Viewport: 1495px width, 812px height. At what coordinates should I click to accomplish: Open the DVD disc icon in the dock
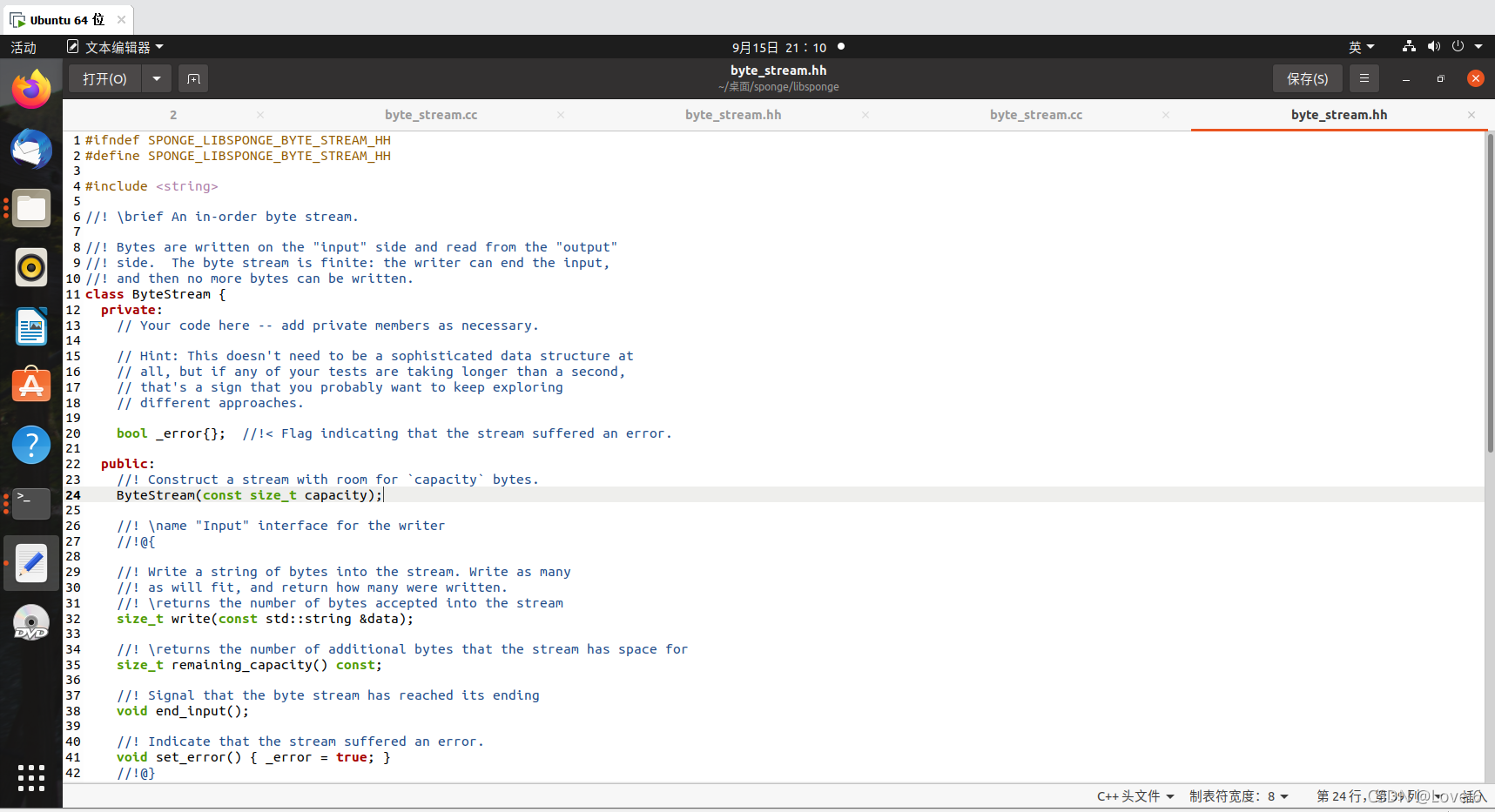click(x=31, y=622)
